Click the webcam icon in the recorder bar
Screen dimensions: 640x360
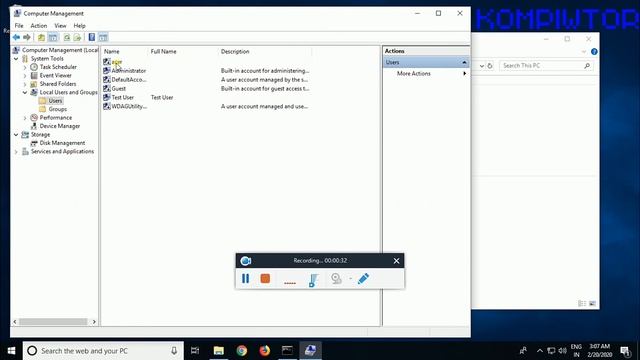pos(336,278)
